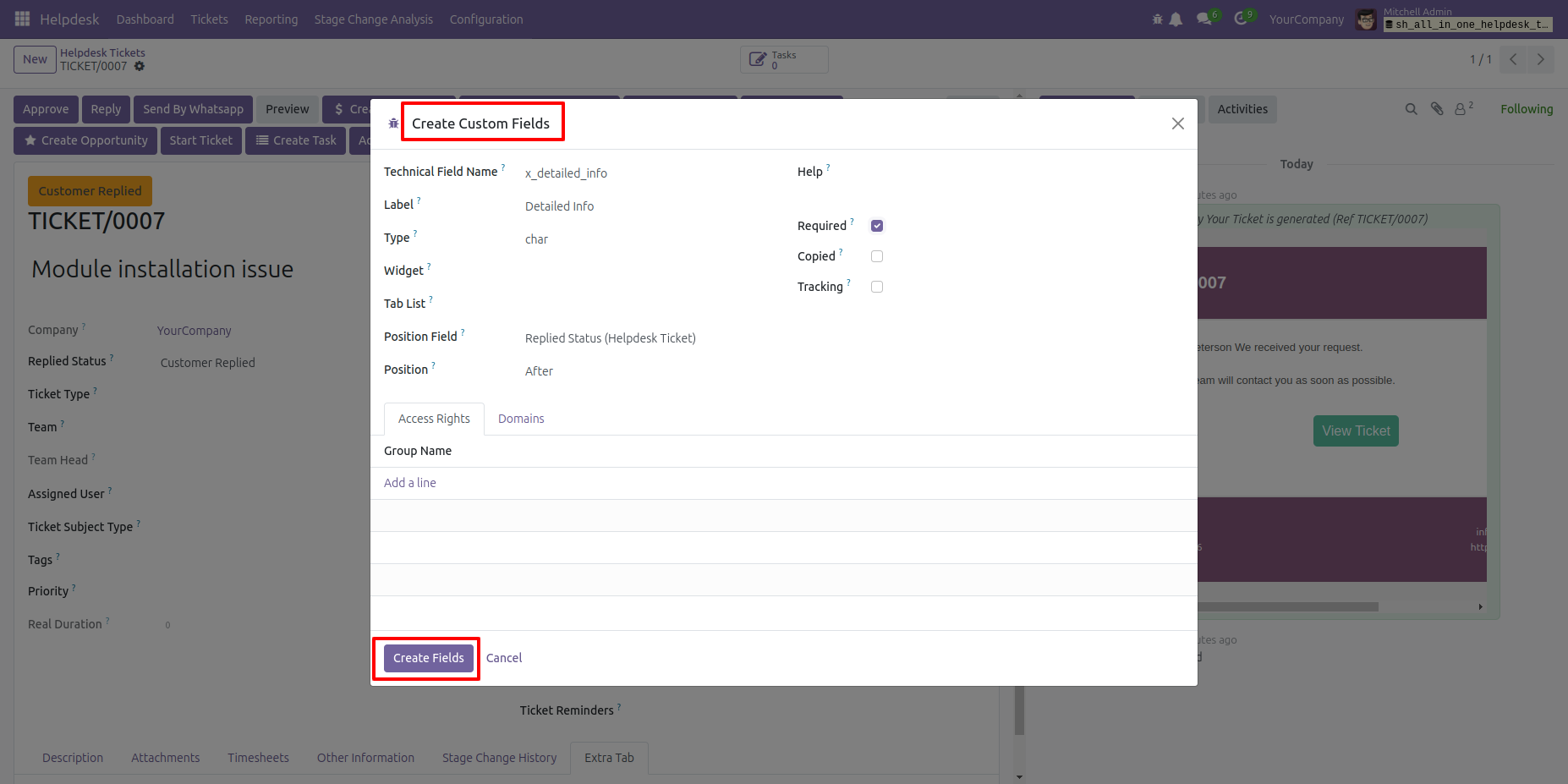Click the paperclip attachments icon
Viewport: 1568px width, 784px height.
pyautogui.click(x=1436, y=109)
